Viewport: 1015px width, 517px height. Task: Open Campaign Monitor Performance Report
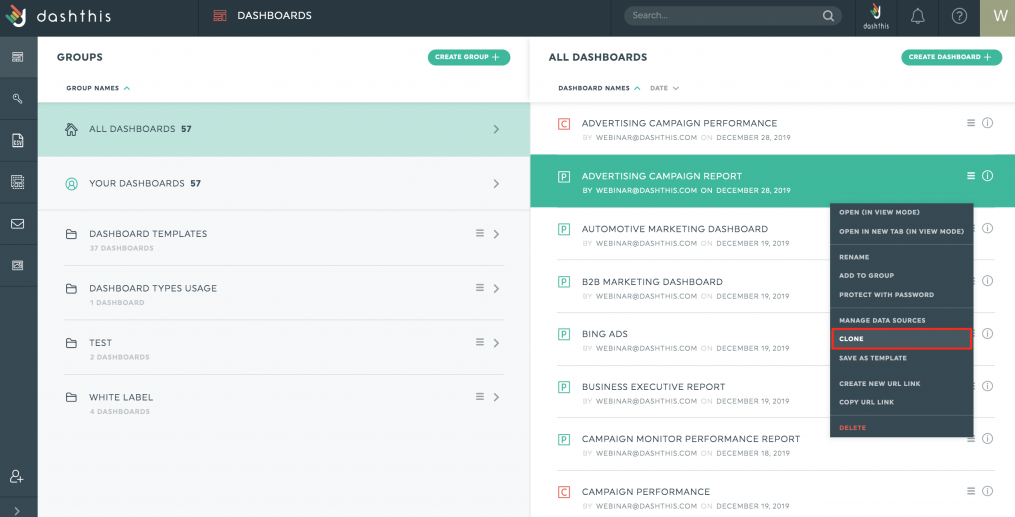tap(691, 439)
